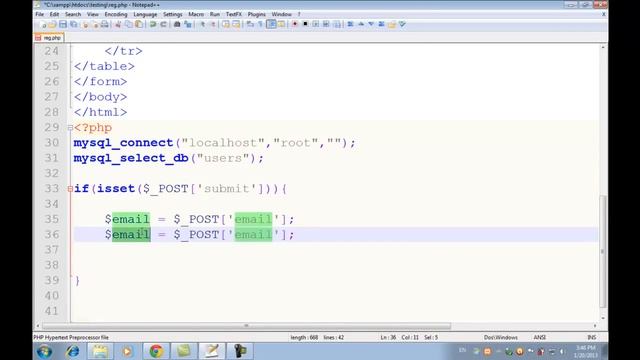Toggle Word wrap in the toolbar

point(250,24)
